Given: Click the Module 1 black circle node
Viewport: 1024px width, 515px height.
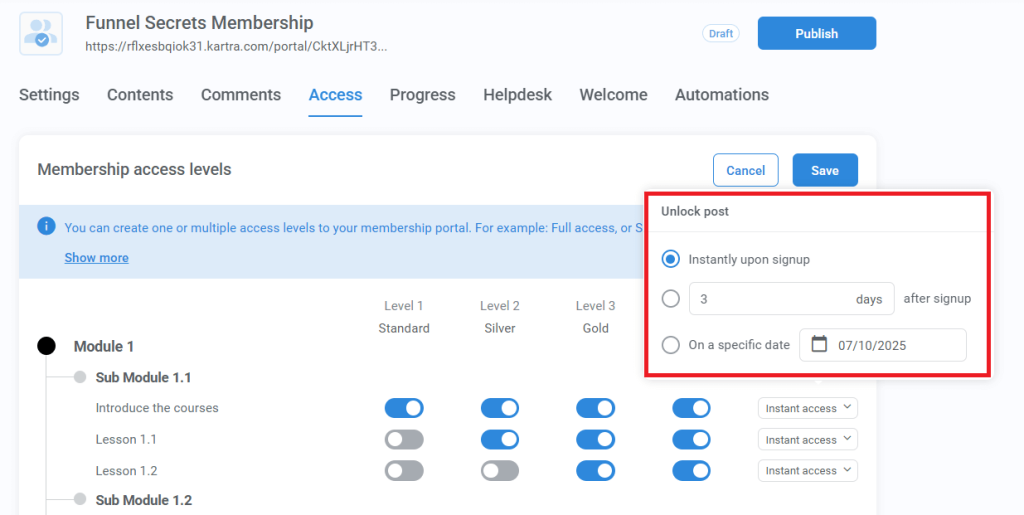Looking at the screenshot, I should point(46,346).
